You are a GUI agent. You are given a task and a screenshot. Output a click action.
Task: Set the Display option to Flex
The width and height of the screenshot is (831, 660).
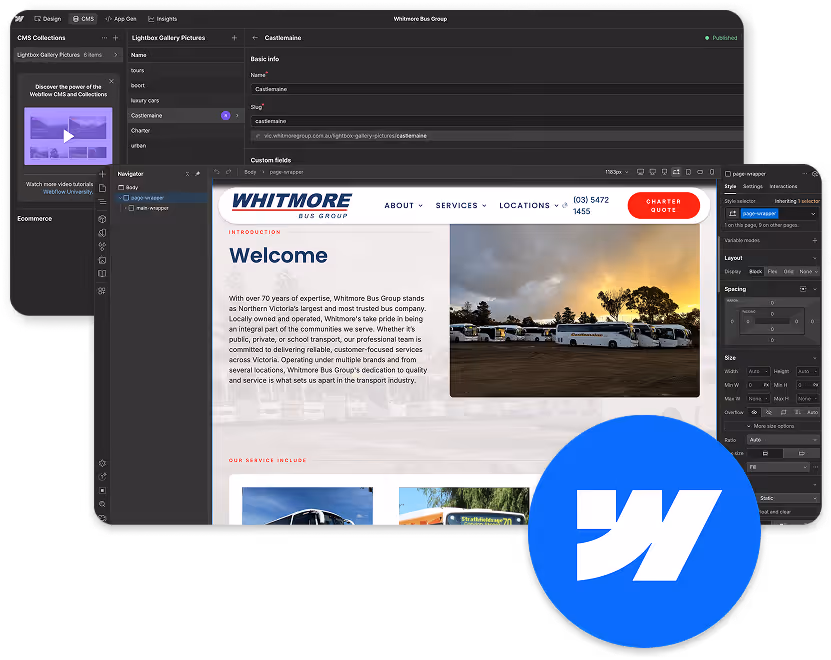tap(773, 271)
